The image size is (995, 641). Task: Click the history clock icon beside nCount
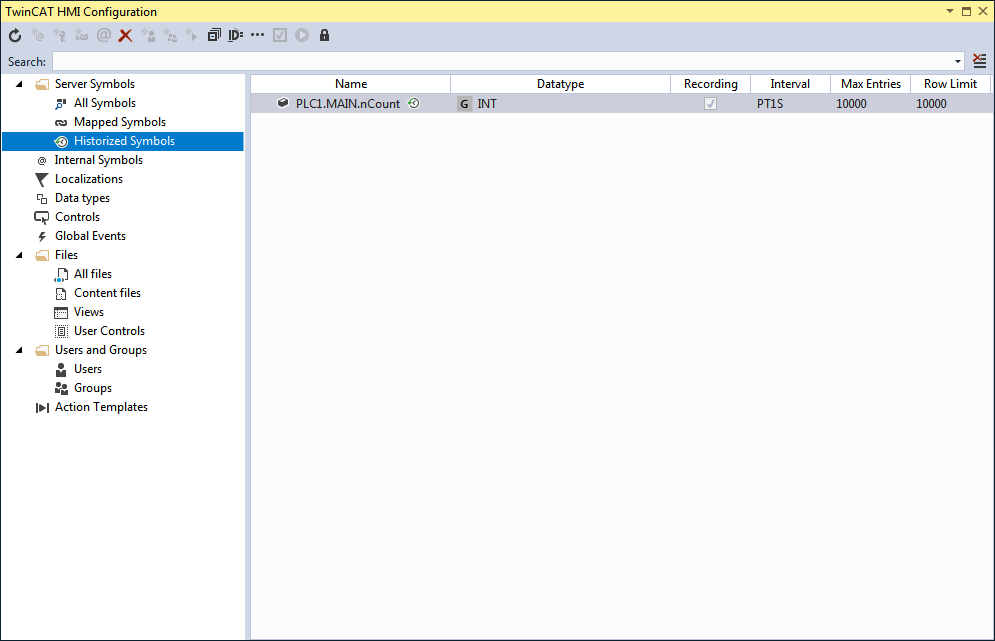(414, 103)
